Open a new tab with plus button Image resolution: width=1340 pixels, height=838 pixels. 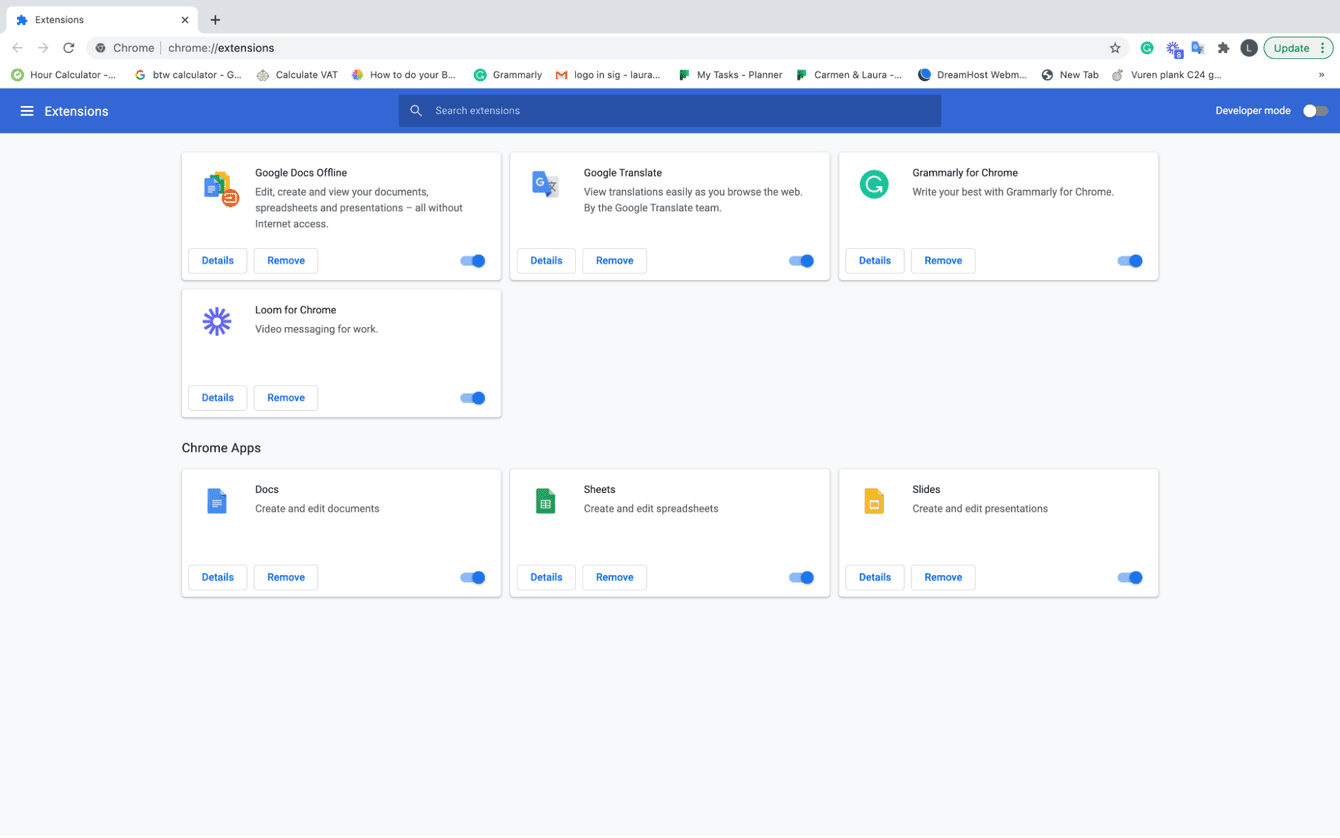pyautogui.click(x=215, y=20)
